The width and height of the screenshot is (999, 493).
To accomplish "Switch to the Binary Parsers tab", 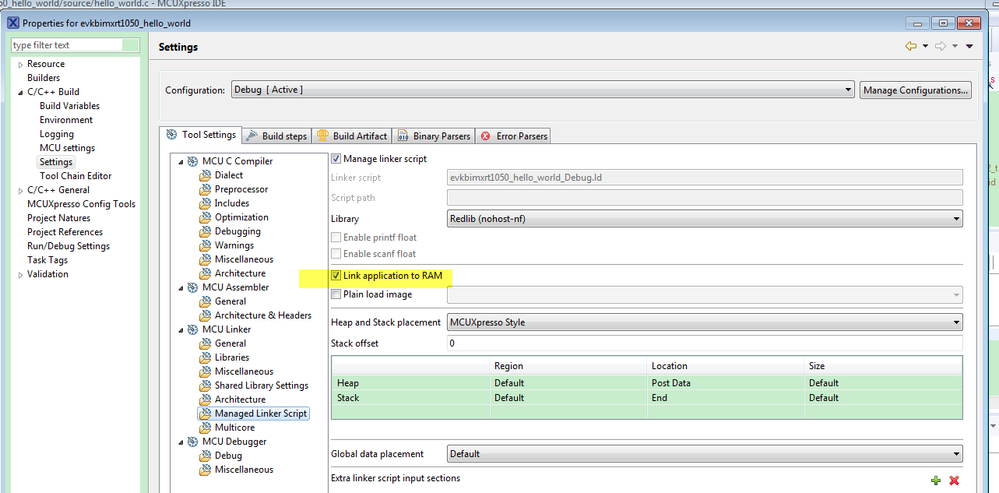I will (x=435, y=136).
